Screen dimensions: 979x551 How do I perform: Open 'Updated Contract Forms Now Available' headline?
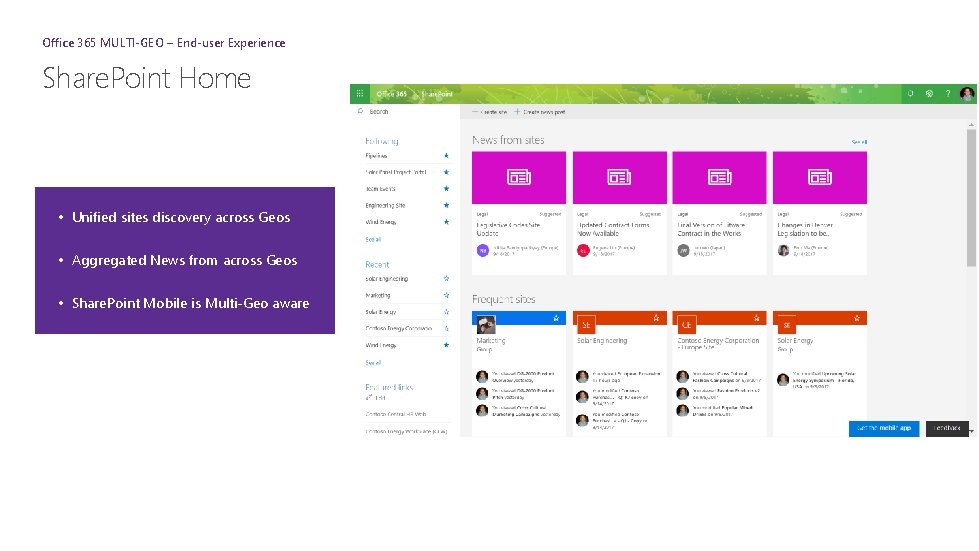[613, 229]
